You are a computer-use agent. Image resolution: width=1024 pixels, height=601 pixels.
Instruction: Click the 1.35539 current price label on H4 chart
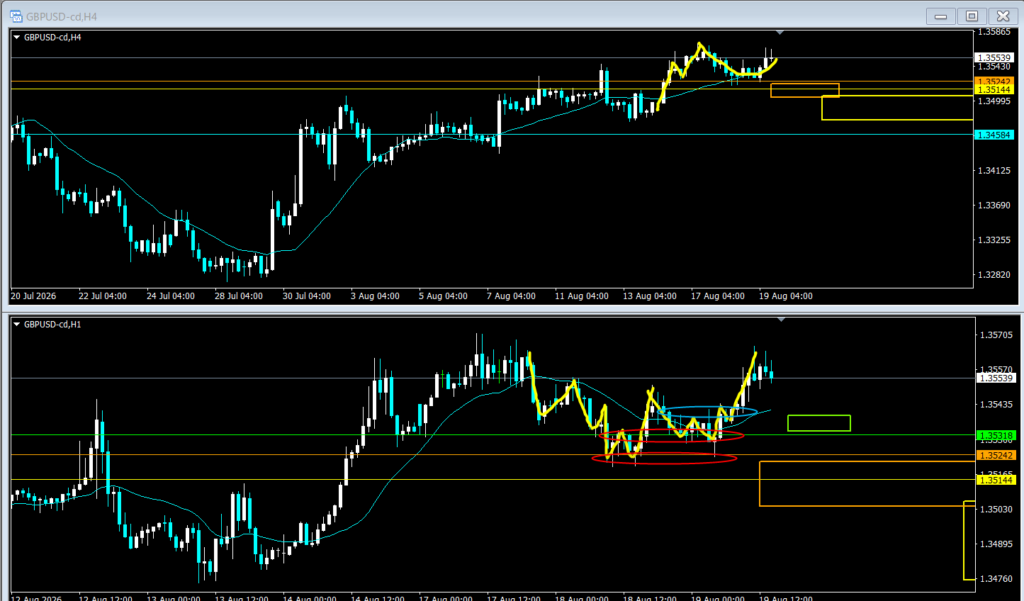[x=994, y=57]
